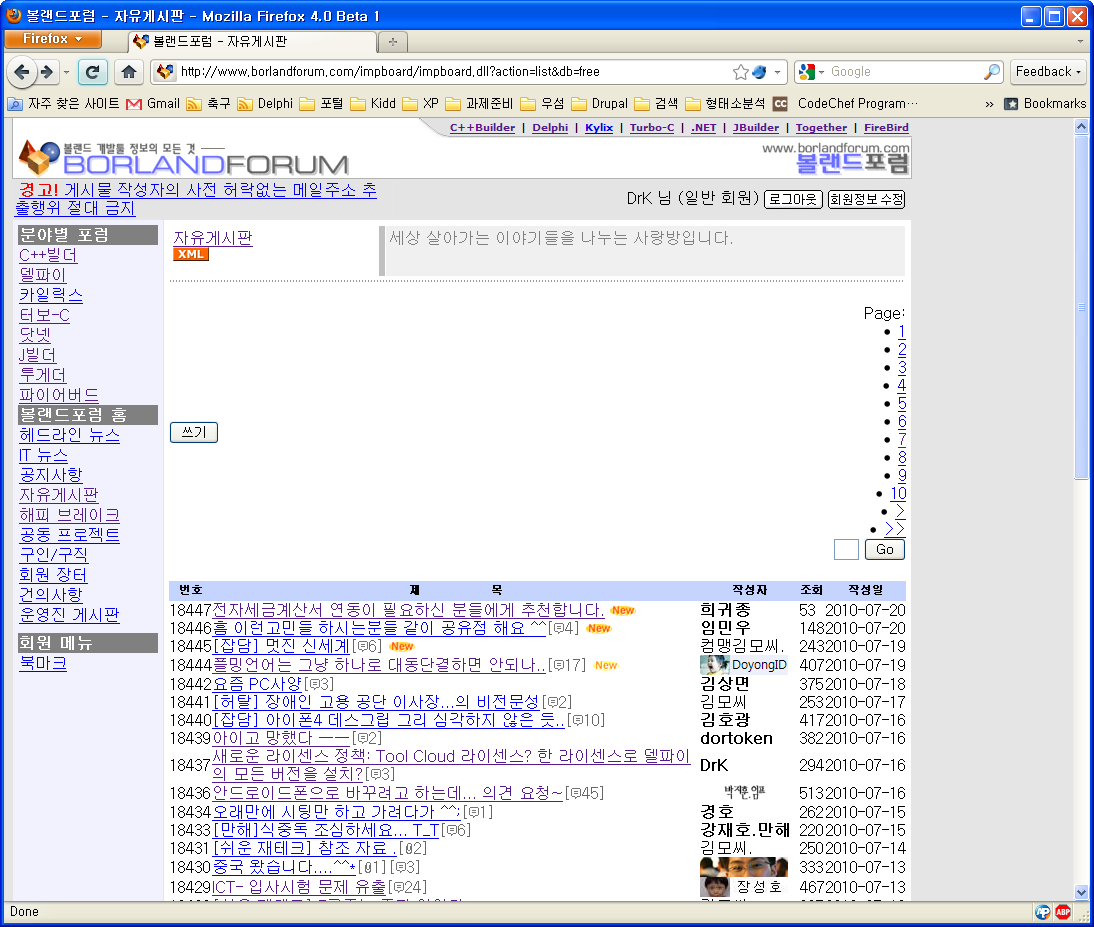Open the Drupal bookmarks folder
The width and height of the screenshot is (1094, 927).
[x=600, y=103]
